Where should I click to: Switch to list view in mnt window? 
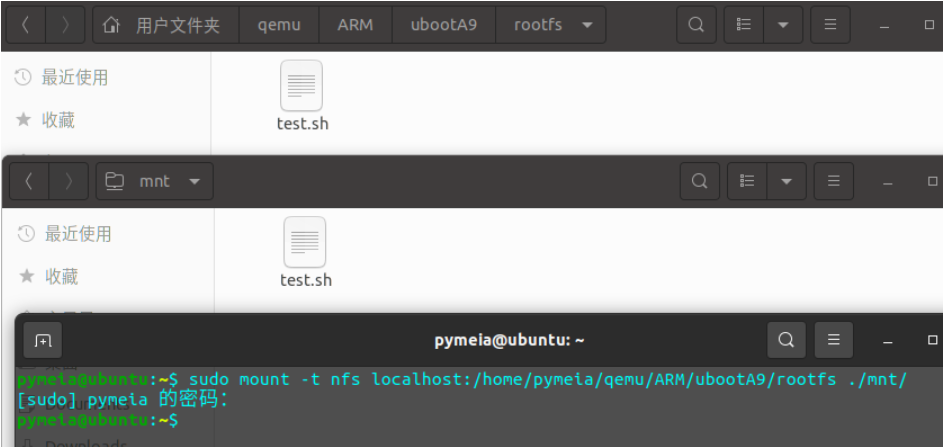tap(747, 181)
